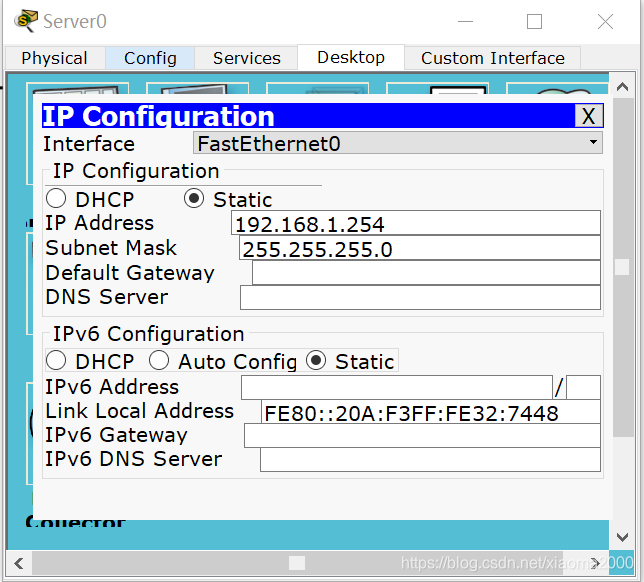The width and height of the screenshot is (644, 582).
Task: Select the Desktop tab
Action: (x=351, y=57)
